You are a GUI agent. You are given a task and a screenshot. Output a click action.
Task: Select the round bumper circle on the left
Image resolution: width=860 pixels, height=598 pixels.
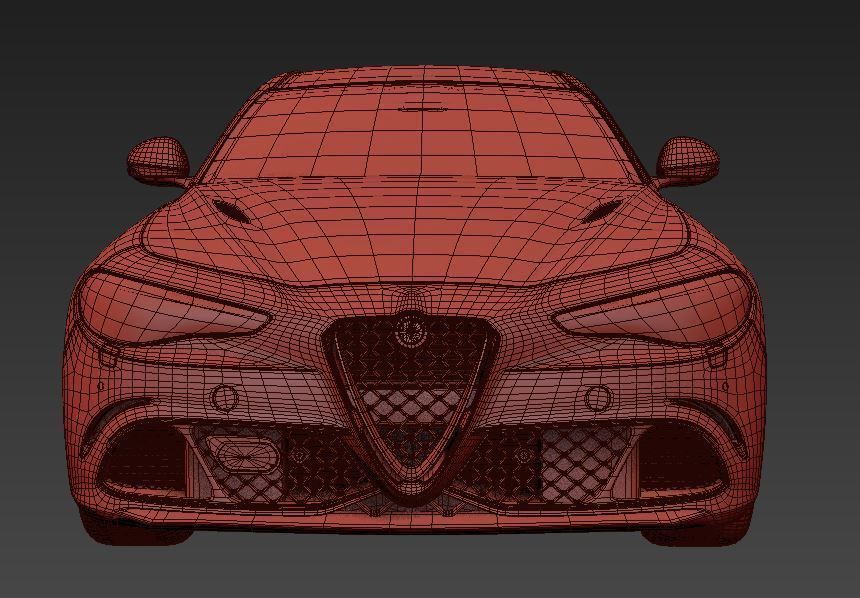224,399
